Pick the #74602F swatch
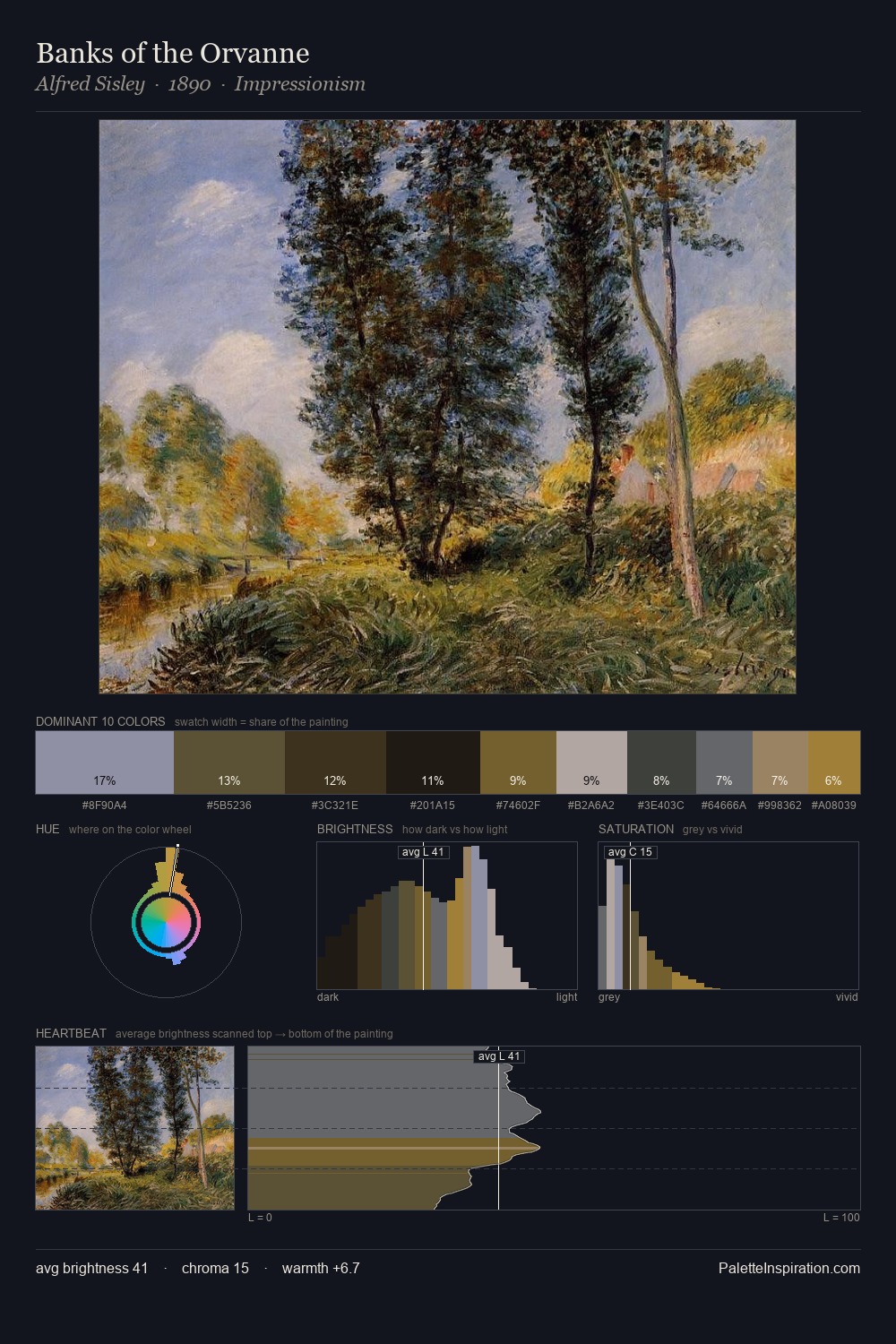 coord(518,762)
